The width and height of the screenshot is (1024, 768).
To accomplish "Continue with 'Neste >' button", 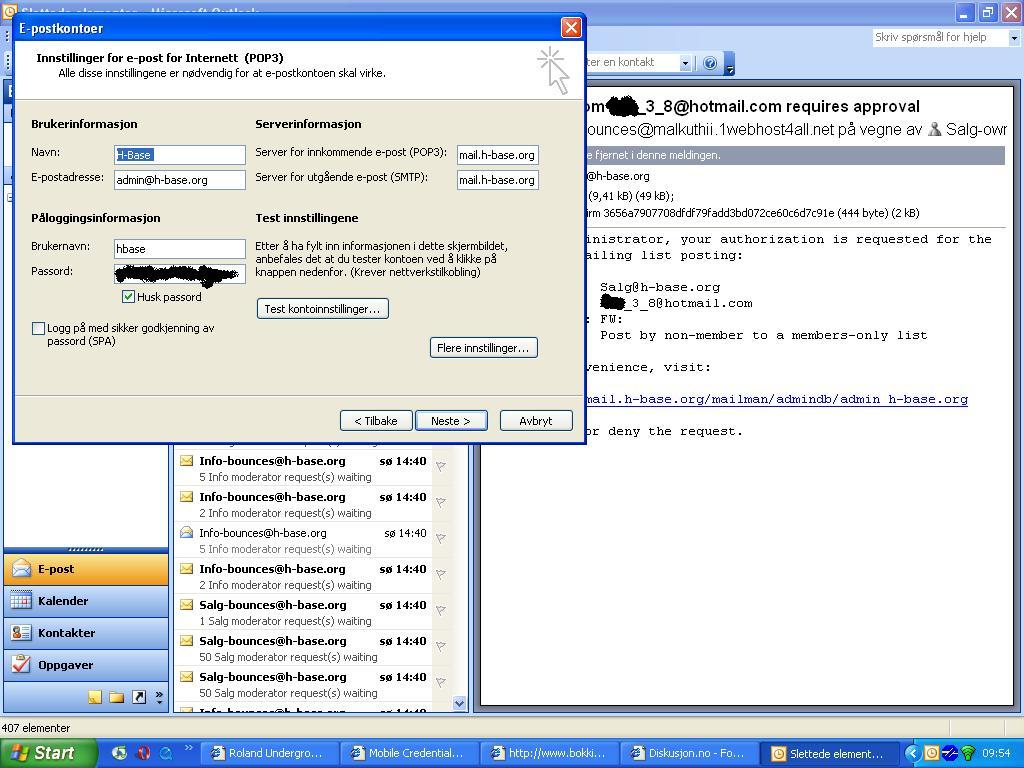I will pos(451,421).
